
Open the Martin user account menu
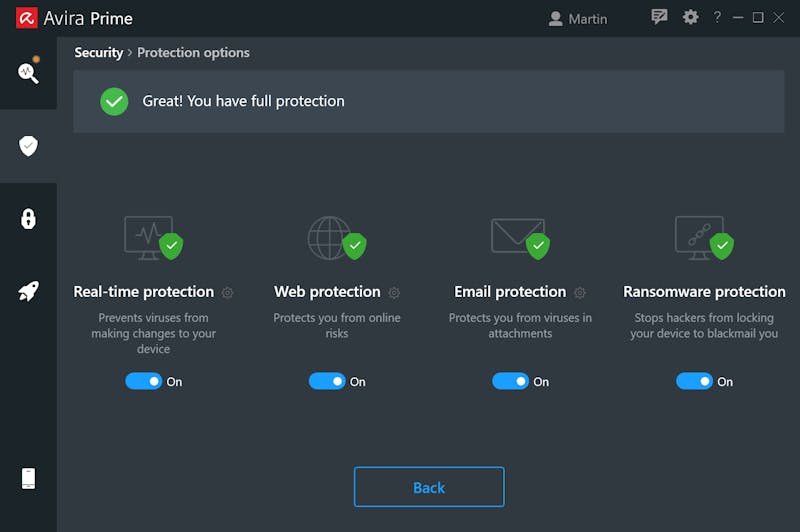(578, 19)
